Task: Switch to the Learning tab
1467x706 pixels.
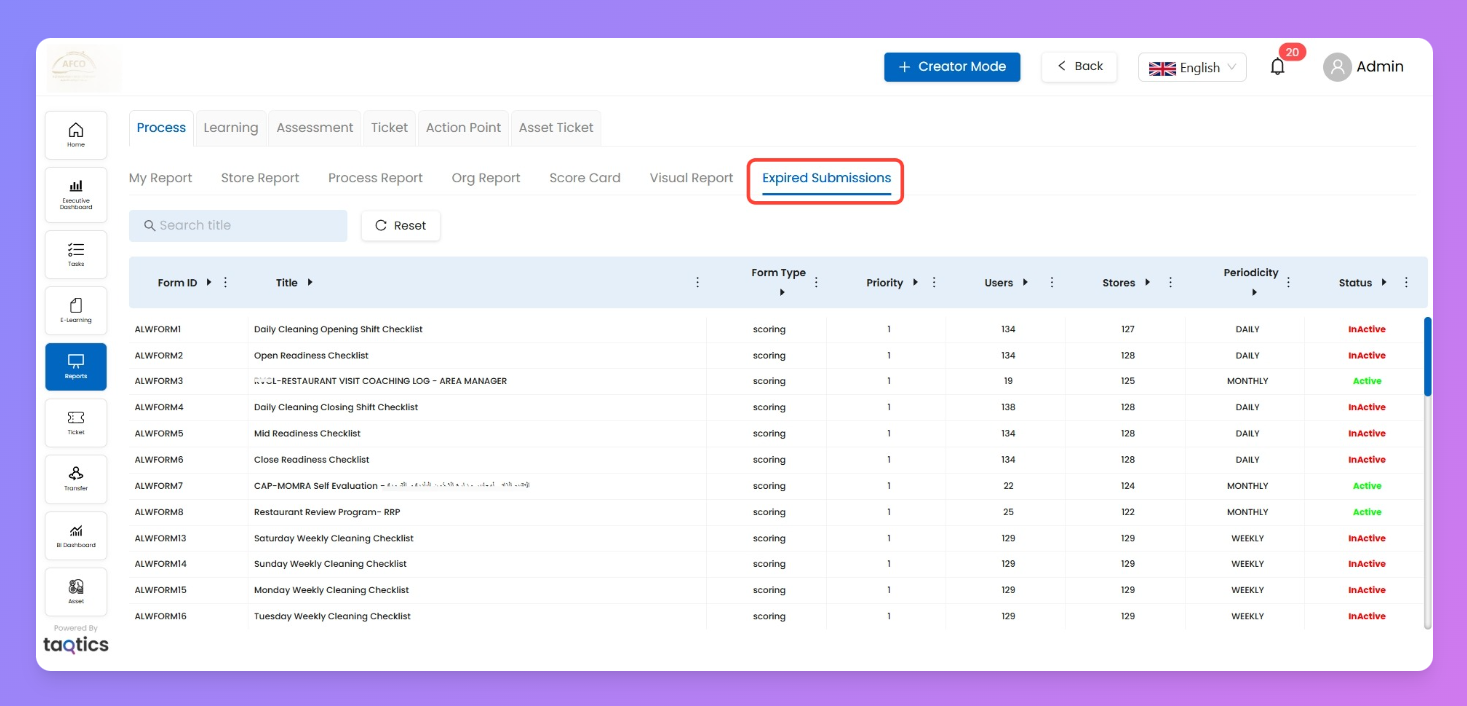Action: point(231,128)
